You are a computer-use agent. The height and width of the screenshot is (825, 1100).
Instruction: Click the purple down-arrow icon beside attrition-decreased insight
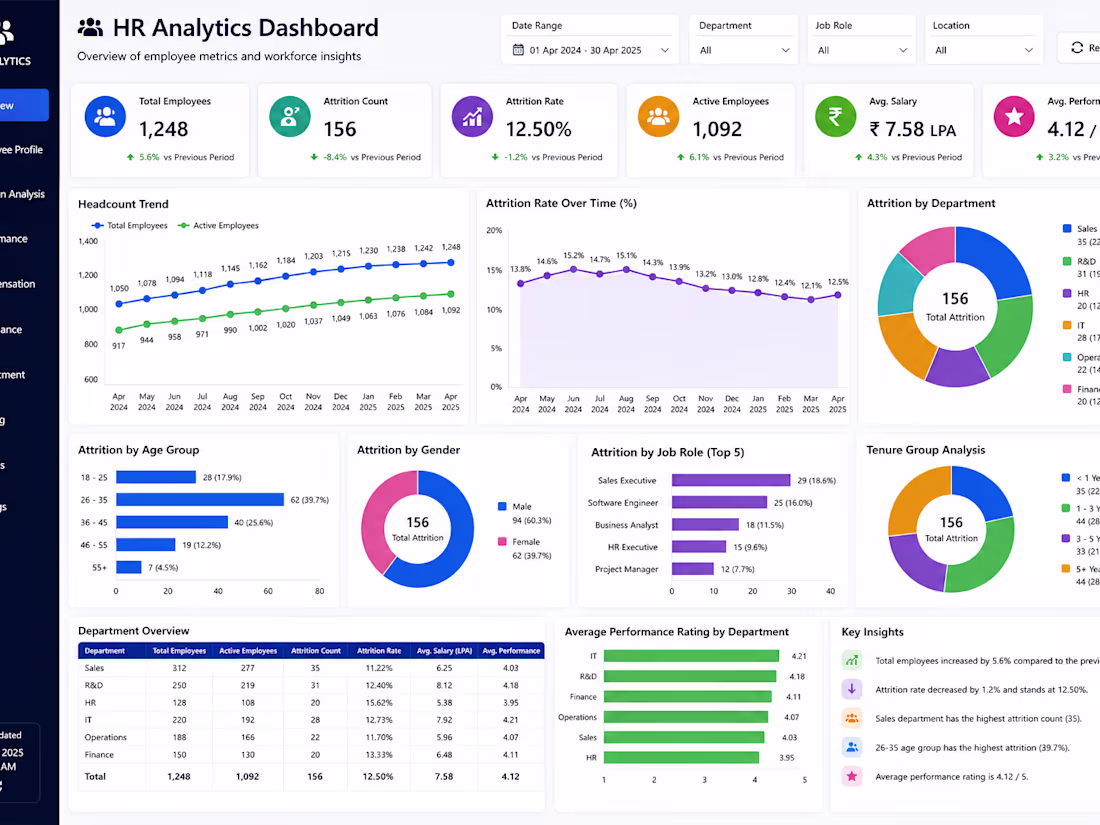coord(852,689)
